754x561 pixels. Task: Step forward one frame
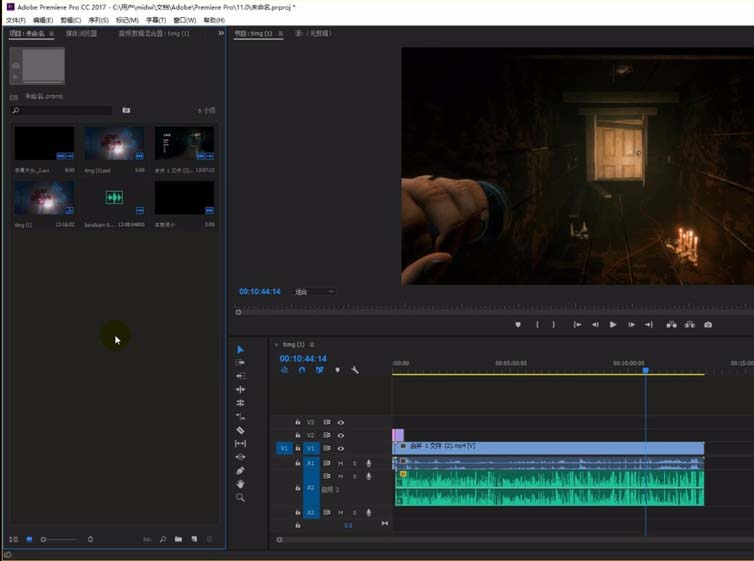631,325
